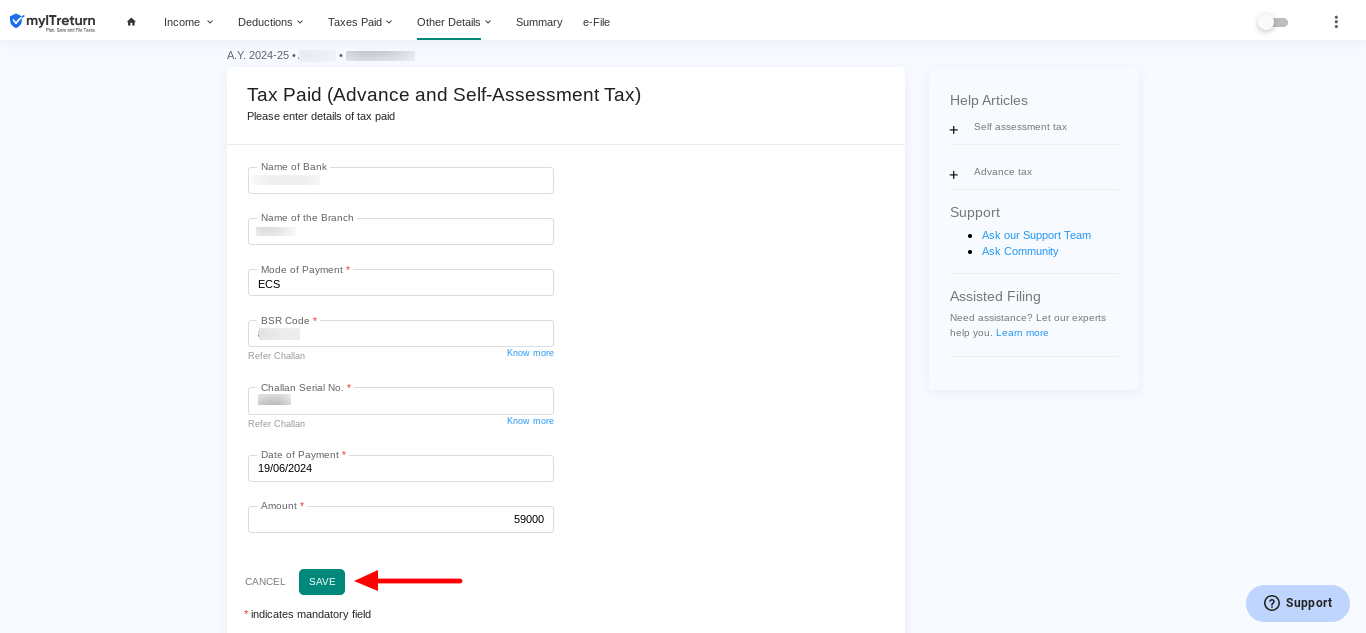Viewport: 1366px width, 633px height.
Task: Click Know more below BSR Code
Action: click(529, 352)
